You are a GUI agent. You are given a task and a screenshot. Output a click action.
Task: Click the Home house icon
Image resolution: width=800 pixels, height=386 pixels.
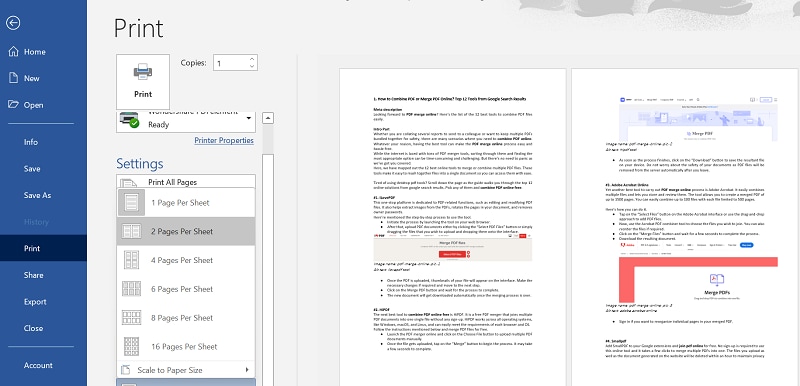point(14,52)
